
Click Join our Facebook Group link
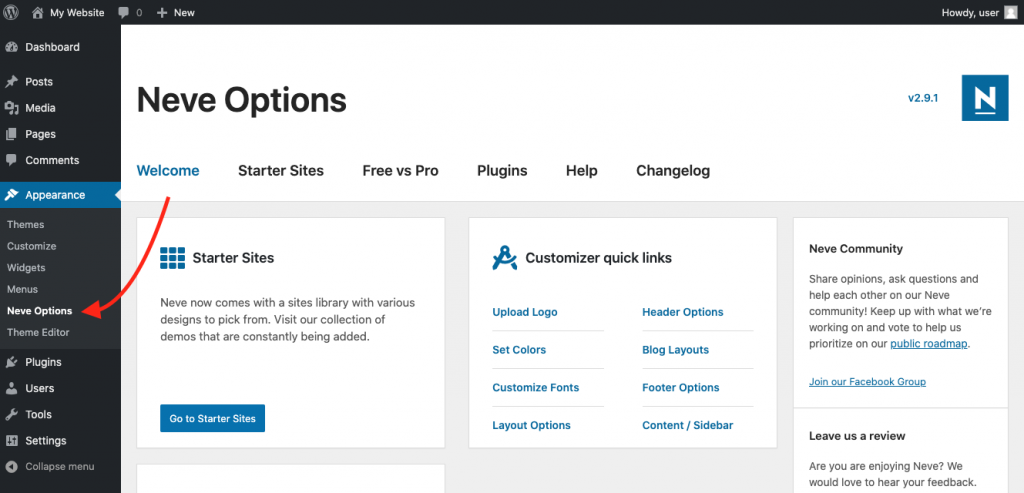click(x=867, y=381)
